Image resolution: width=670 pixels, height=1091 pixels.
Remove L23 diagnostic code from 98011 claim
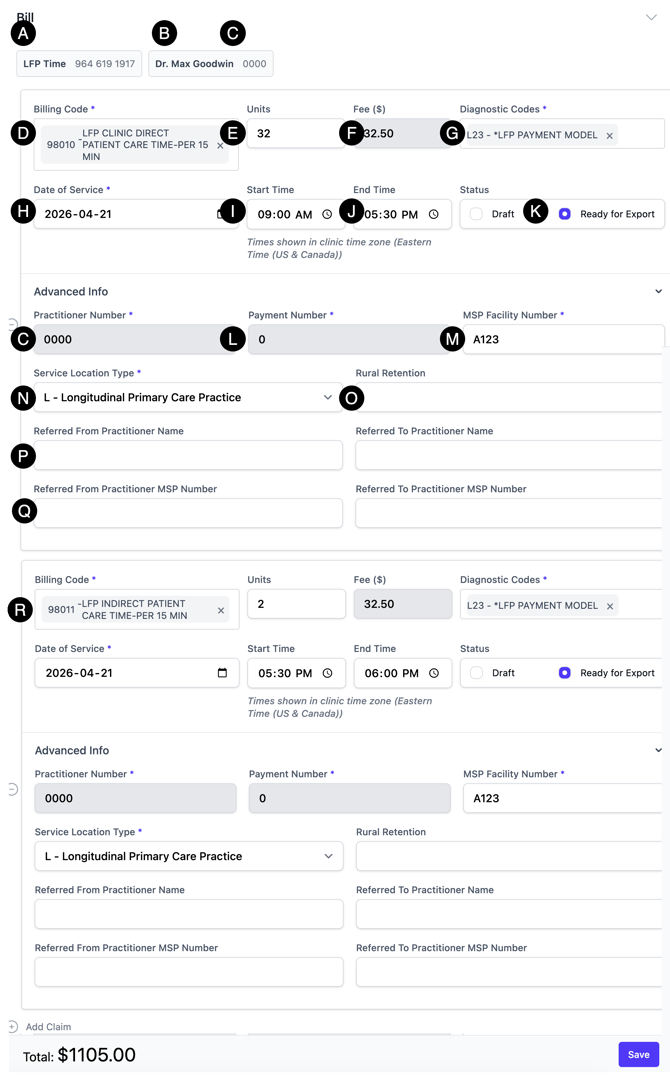point(610,606)
